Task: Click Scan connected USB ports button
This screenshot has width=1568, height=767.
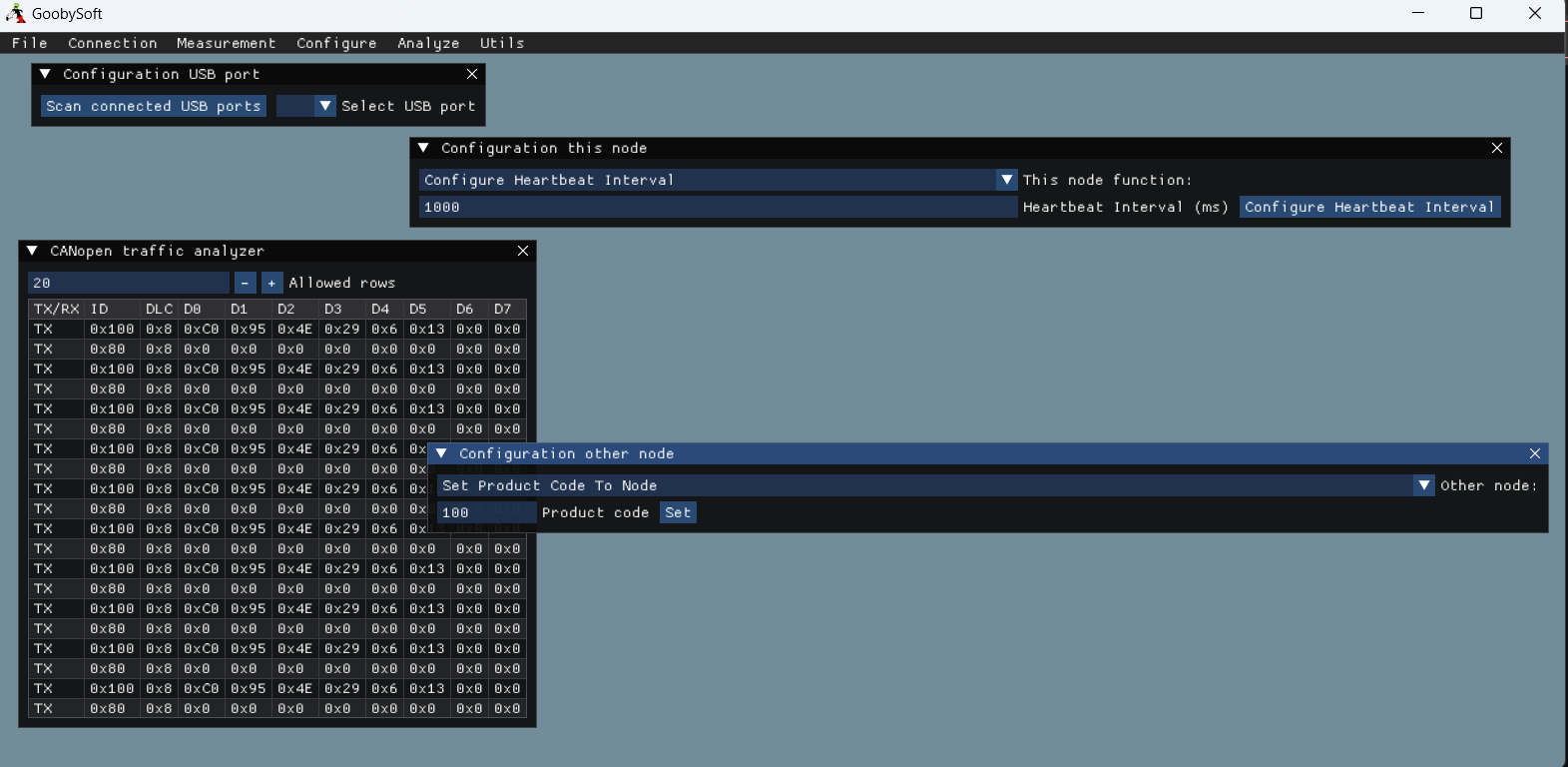Action: (154, 106)
